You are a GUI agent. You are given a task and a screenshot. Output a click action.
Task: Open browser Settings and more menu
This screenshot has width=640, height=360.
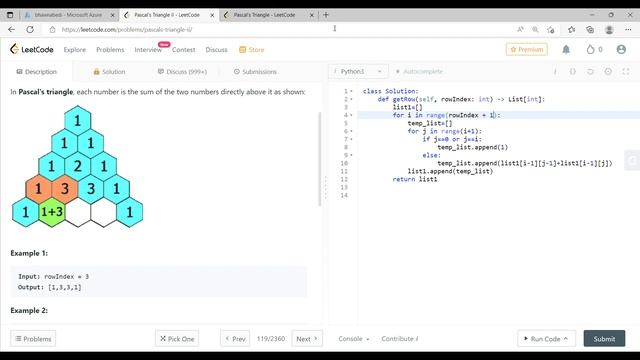(628, 29)
